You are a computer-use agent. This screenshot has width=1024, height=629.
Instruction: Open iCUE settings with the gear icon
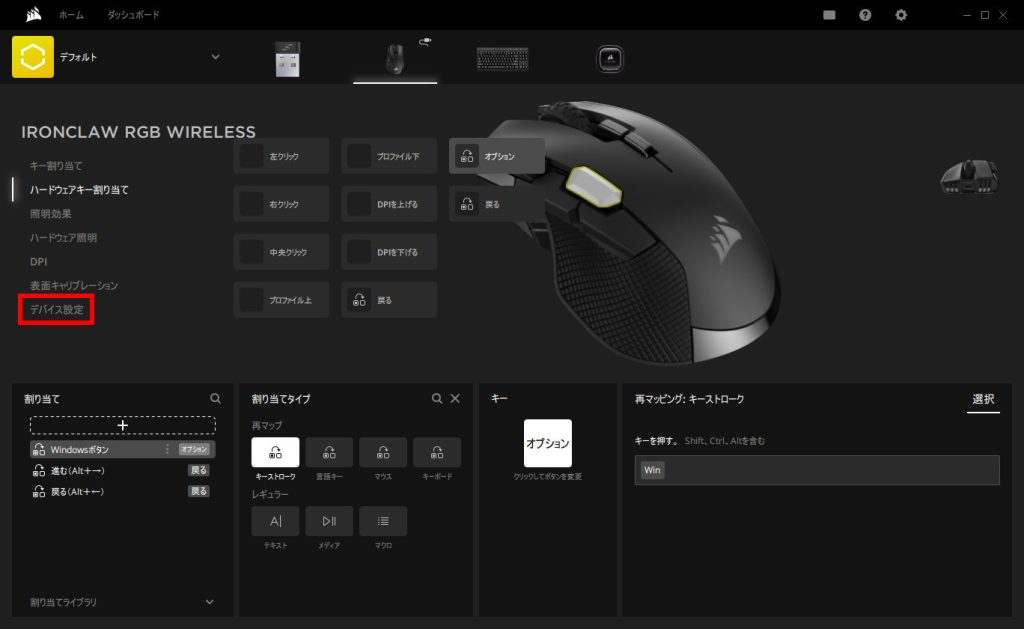901,15
